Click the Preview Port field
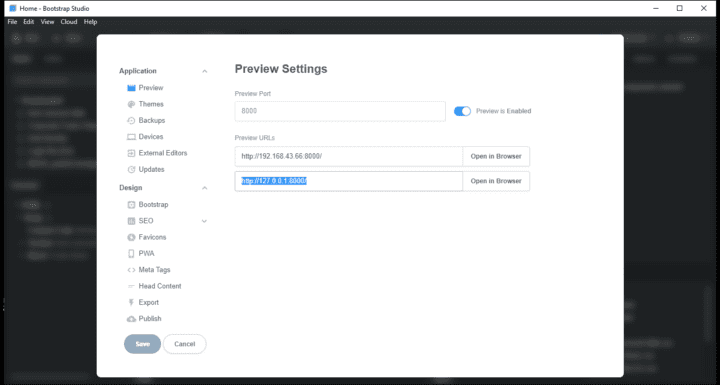 tap(340, 111)
